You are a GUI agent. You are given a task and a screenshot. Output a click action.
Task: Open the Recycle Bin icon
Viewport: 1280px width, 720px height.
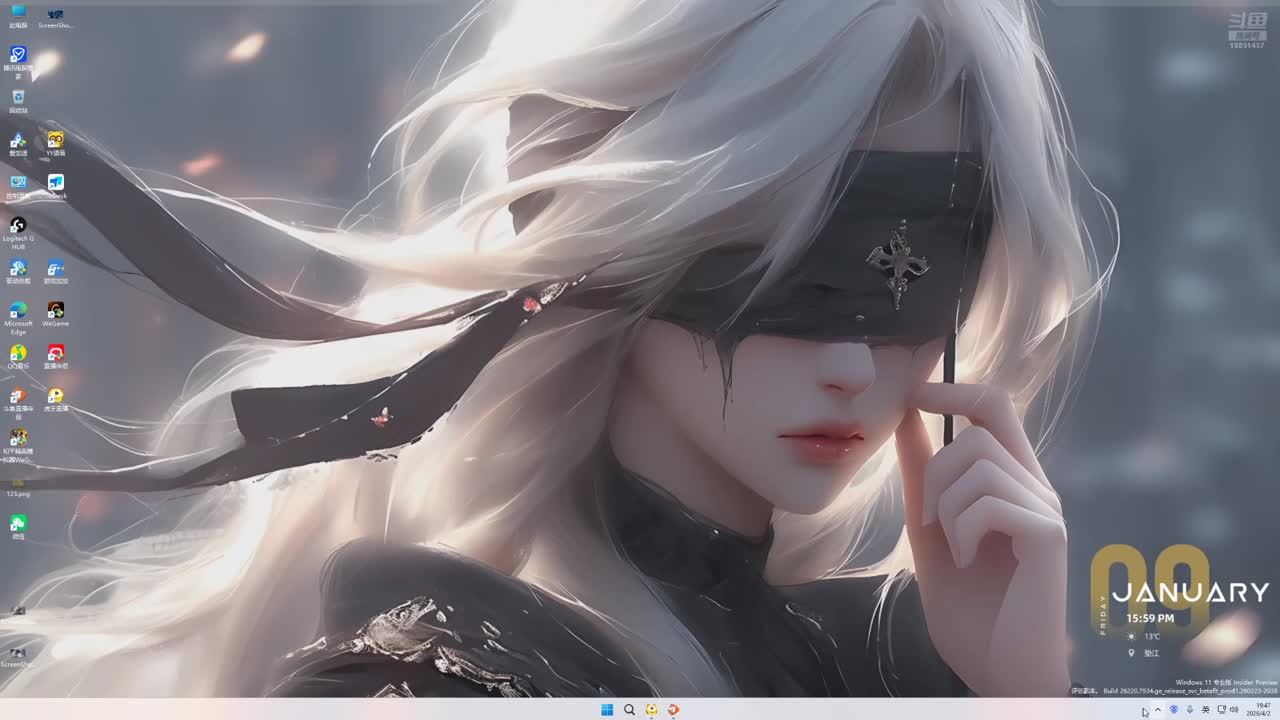(18, 97)
